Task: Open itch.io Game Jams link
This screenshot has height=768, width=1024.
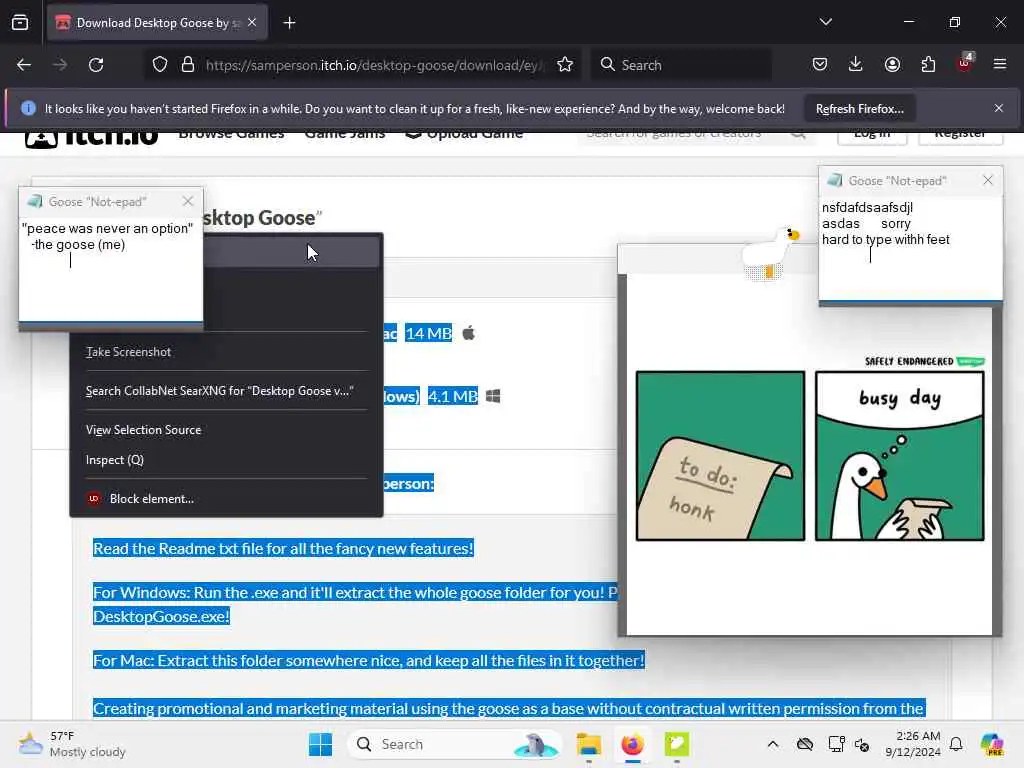Action: (345, 134)
